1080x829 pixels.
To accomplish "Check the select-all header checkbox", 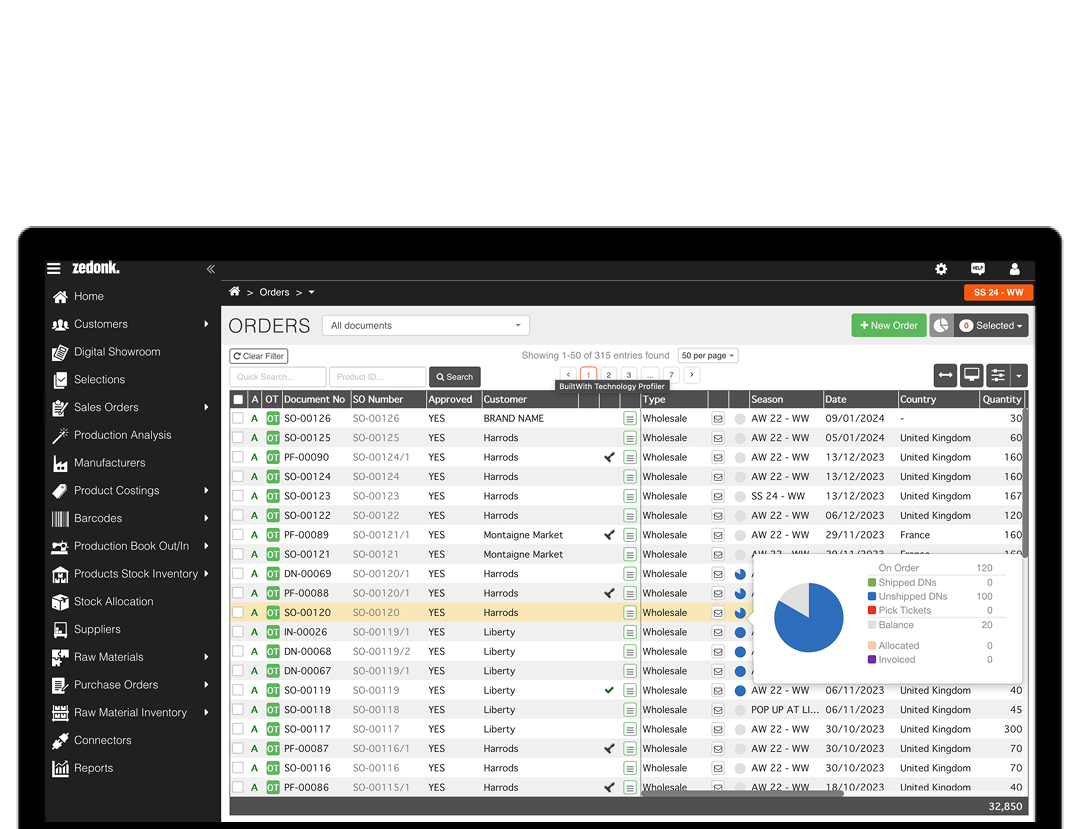I will (238, 399).
